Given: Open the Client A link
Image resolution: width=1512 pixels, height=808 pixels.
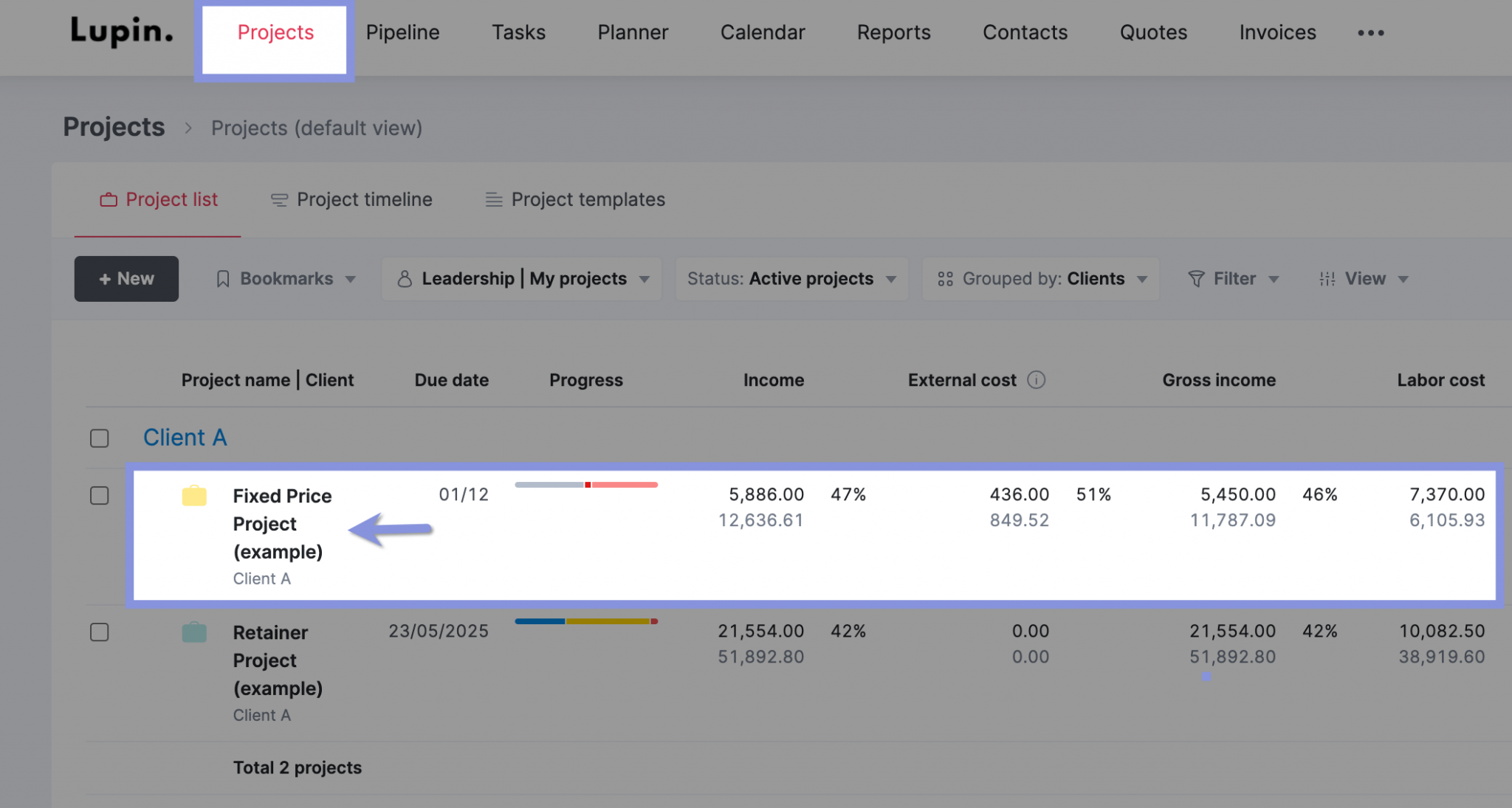Looking at the screenshot, I should coord(185,438).
